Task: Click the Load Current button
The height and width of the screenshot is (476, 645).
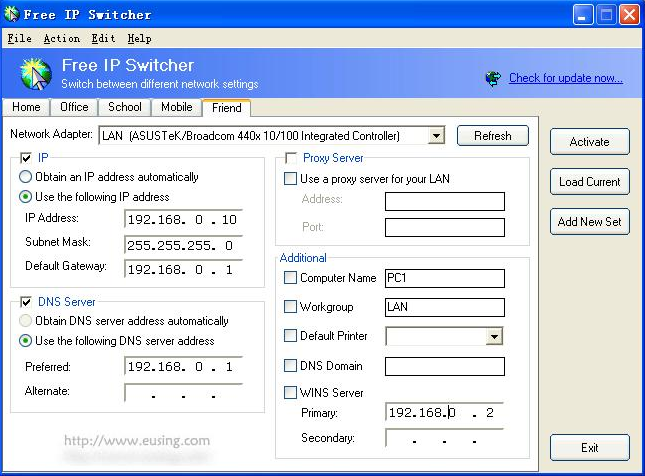Action: [589, 182]
